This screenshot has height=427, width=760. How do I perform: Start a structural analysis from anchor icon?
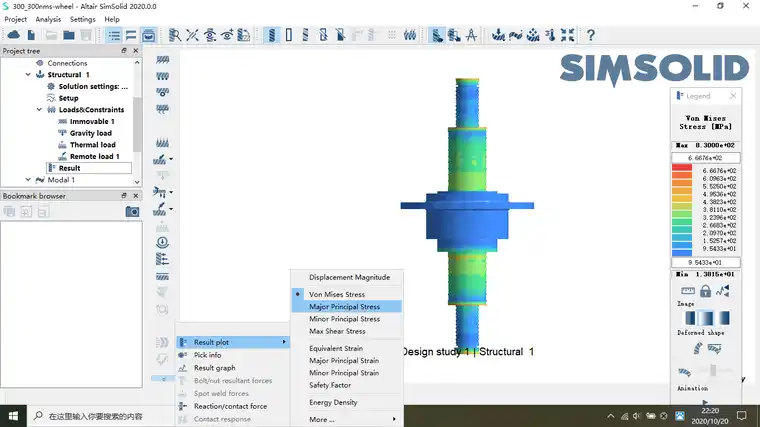[498, 35]
